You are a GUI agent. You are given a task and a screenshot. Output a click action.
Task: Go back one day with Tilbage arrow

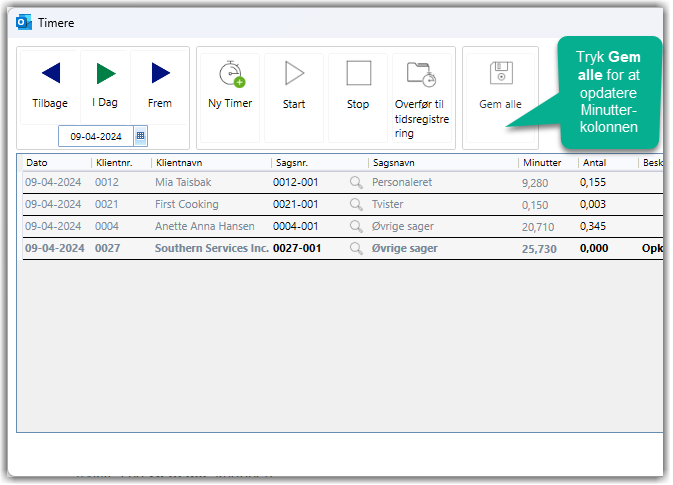tap(50, 87)
